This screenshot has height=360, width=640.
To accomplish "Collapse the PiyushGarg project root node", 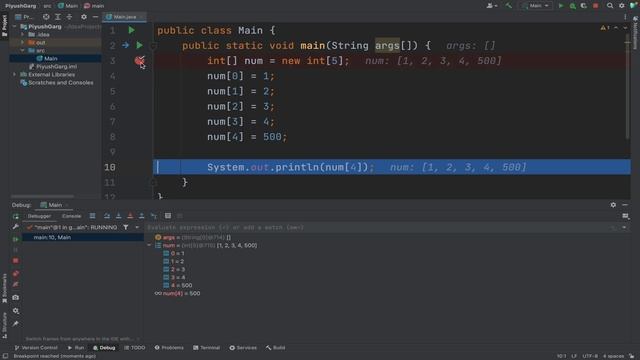I will 15,27.
